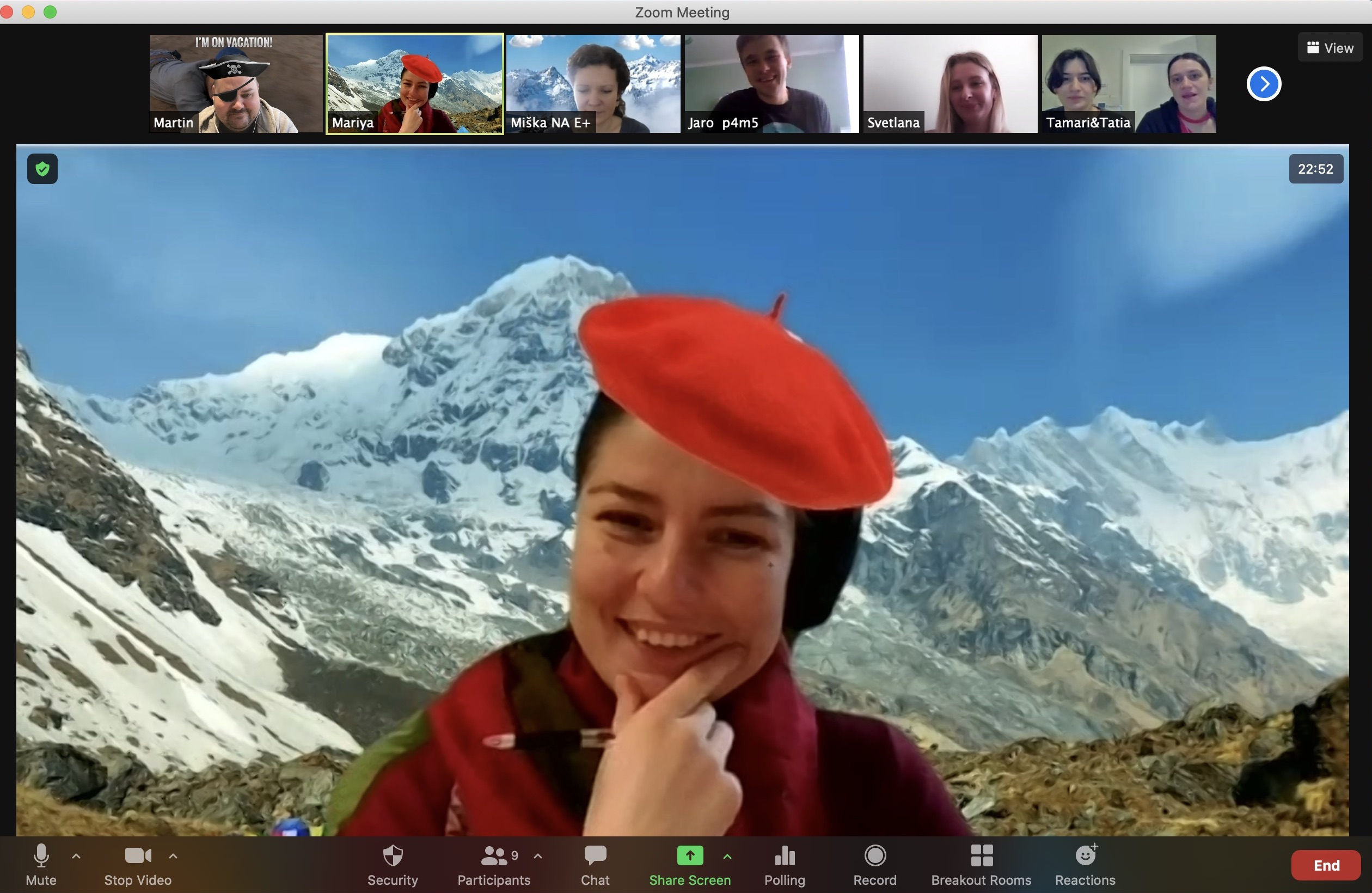Open share options arrow beside Share Screen
The width and height of the screenshot is (1372, 893).
click(727, 856)
